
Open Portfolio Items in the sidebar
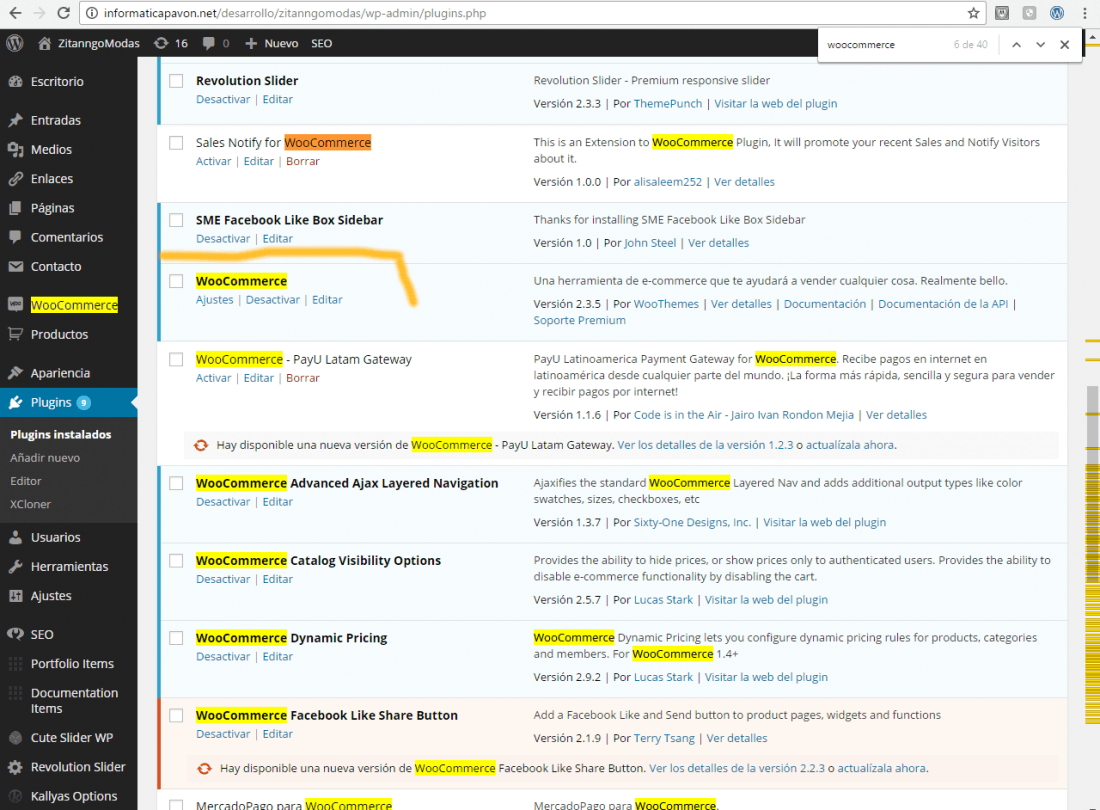pyautogui.click(x=69, y=663)
